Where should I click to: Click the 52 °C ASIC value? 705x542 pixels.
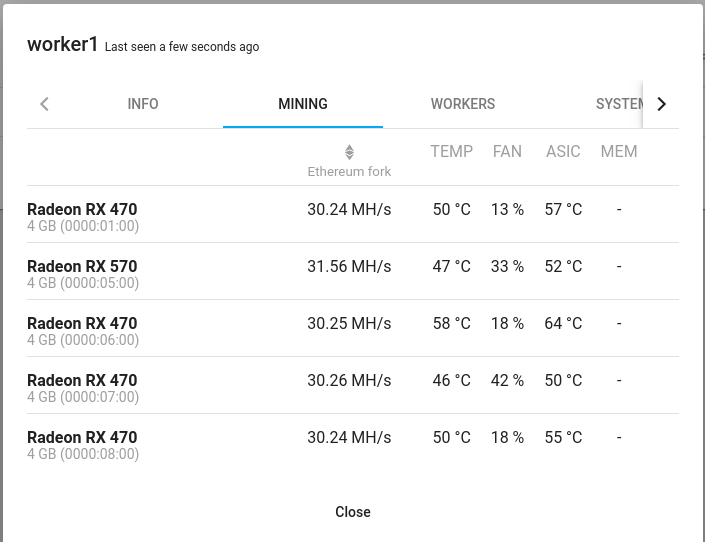click(563, 267)
